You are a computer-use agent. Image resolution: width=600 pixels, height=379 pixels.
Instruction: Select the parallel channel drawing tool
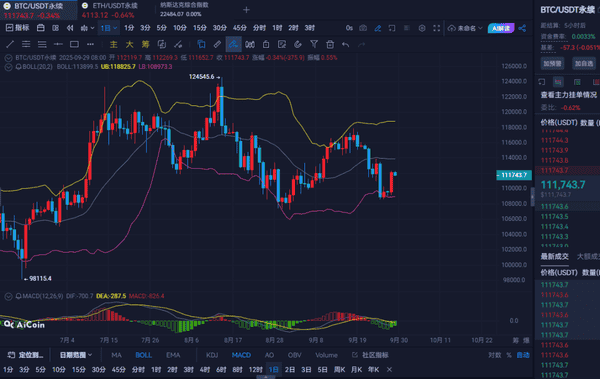click(26, 44)
